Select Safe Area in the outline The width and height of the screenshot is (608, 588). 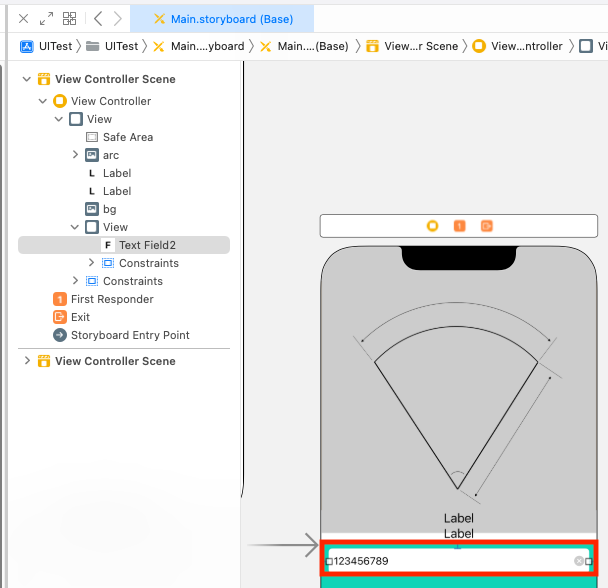(124, 137)
